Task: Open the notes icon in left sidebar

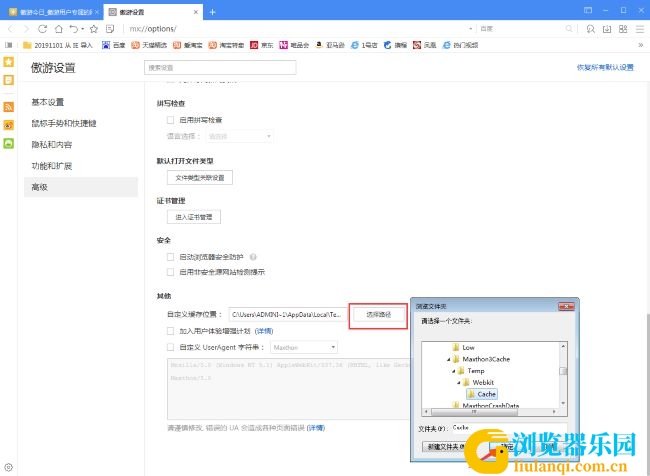Action: (x=8, y=80)
